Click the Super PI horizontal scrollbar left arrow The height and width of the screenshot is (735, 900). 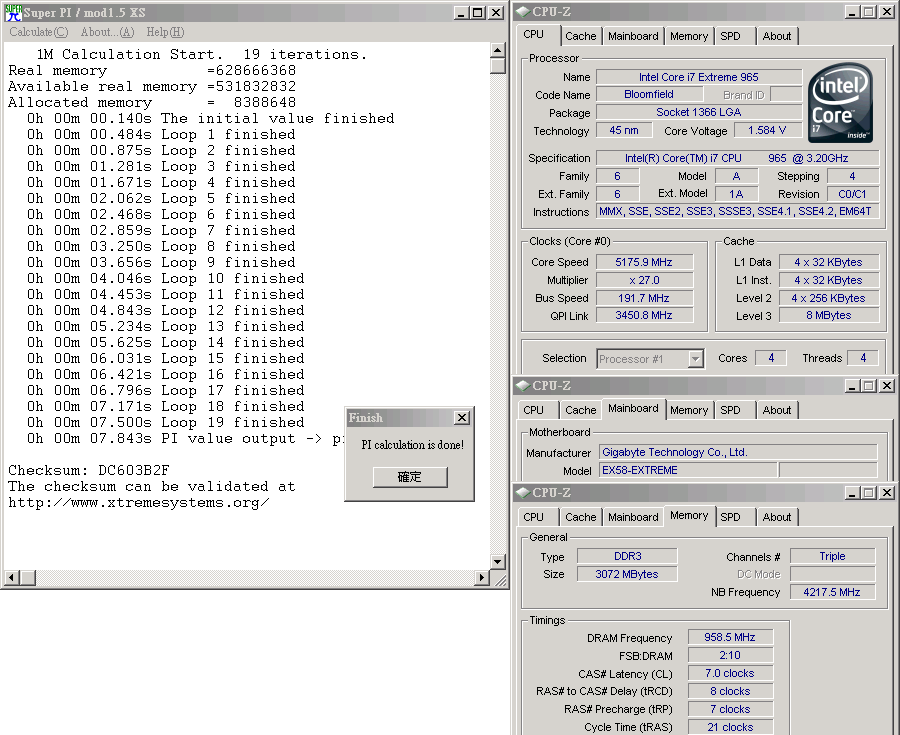[11, 577]
